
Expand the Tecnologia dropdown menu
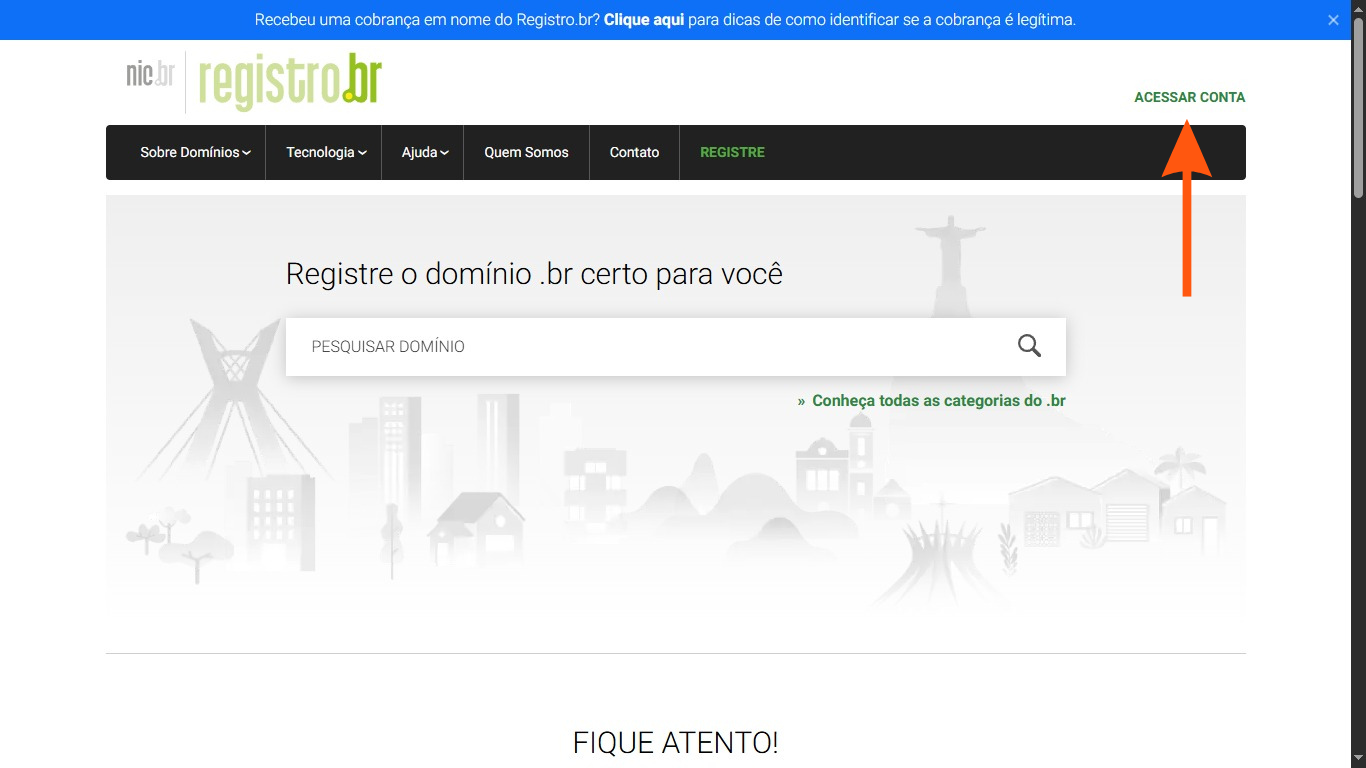326,152
